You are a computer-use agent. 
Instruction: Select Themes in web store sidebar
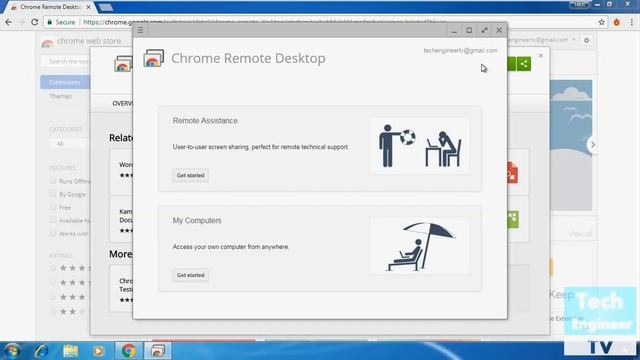(x=60, y=96)
